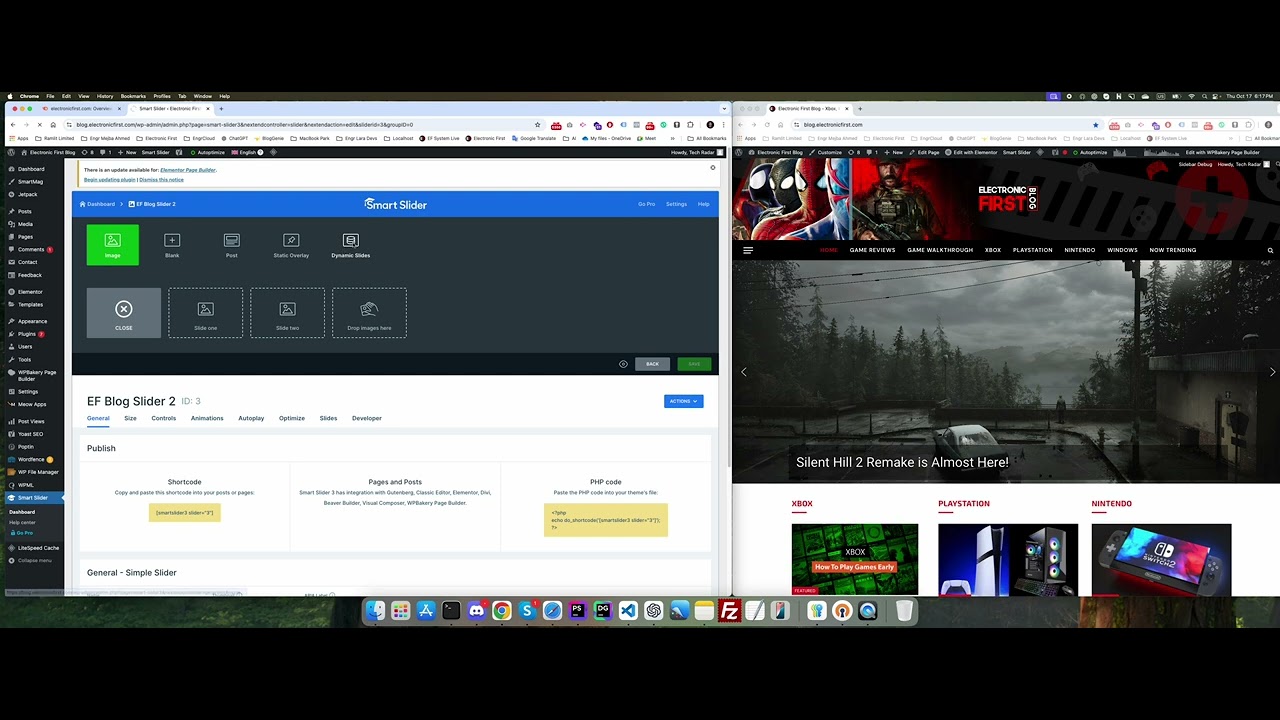Close the add slide panel

click(124, 313)
